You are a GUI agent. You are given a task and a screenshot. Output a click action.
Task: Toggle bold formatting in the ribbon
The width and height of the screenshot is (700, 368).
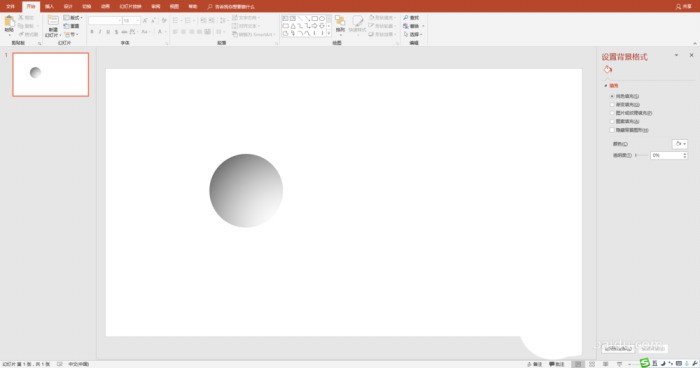point(92,32)
